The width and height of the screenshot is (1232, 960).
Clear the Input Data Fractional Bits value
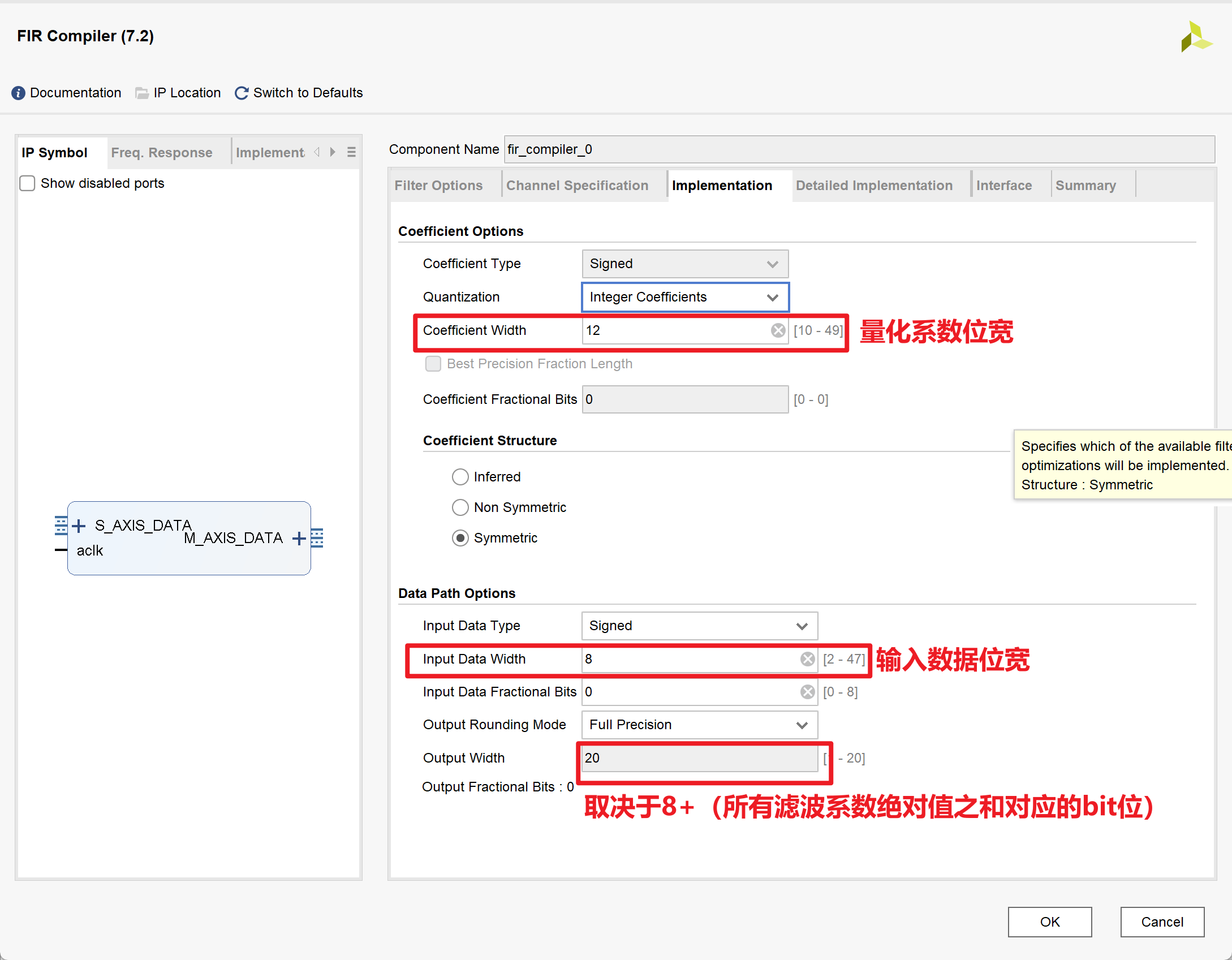tap(808, 692)
